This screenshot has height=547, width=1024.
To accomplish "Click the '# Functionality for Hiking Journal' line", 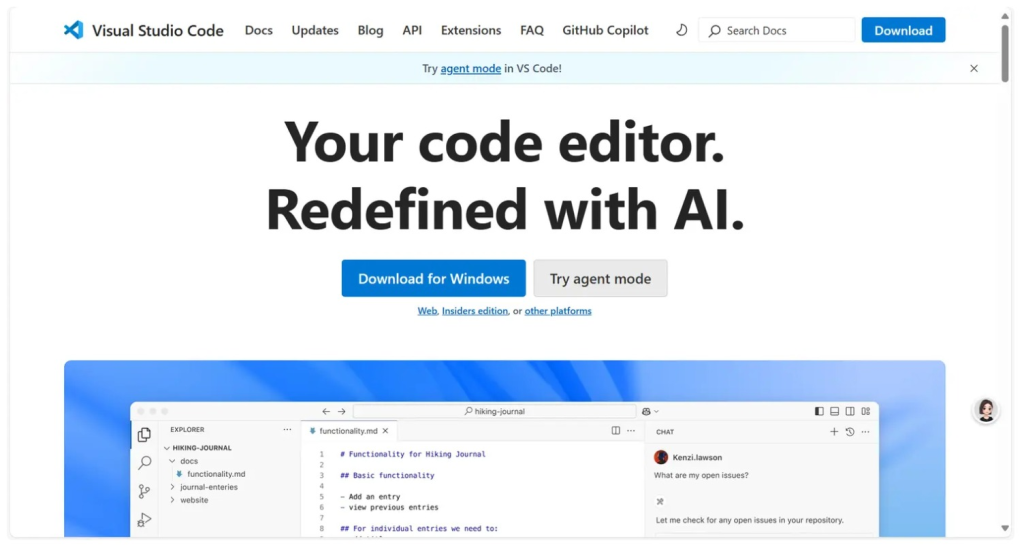I will click(413, 454).
